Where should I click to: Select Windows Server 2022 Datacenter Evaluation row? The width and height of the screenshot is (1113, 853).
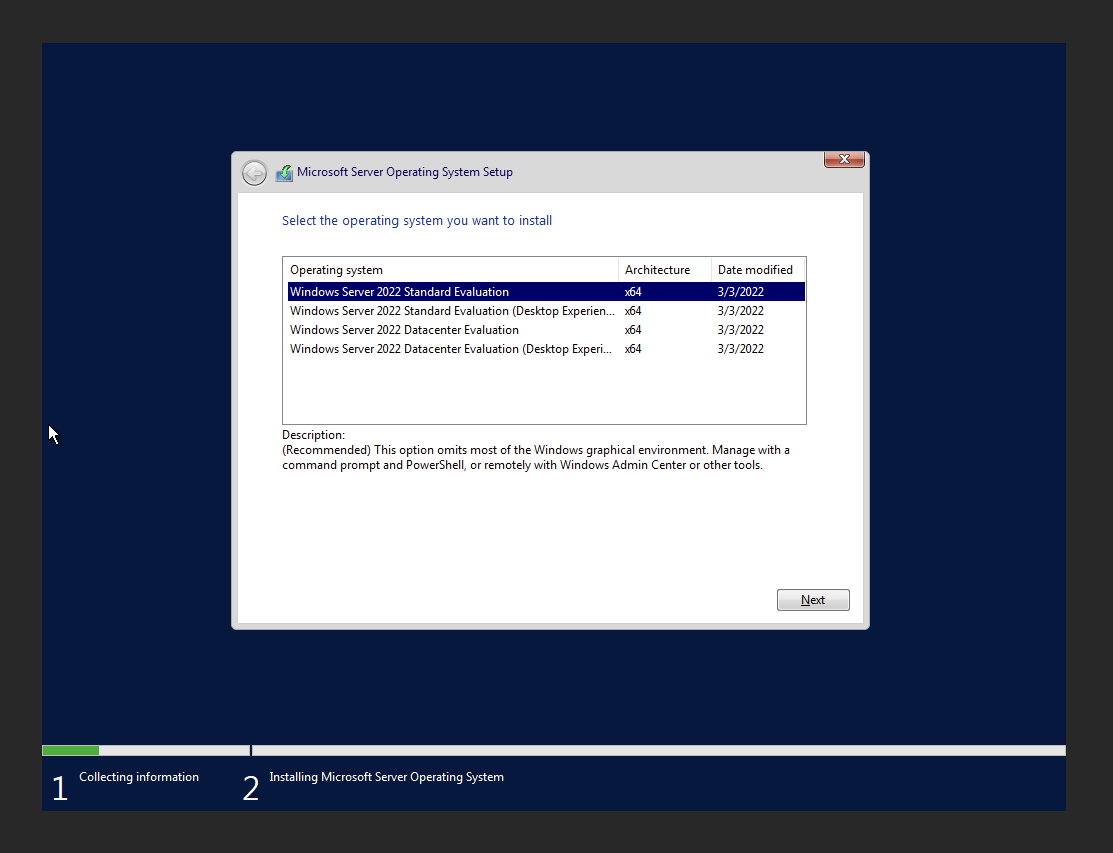click(547, 330)
